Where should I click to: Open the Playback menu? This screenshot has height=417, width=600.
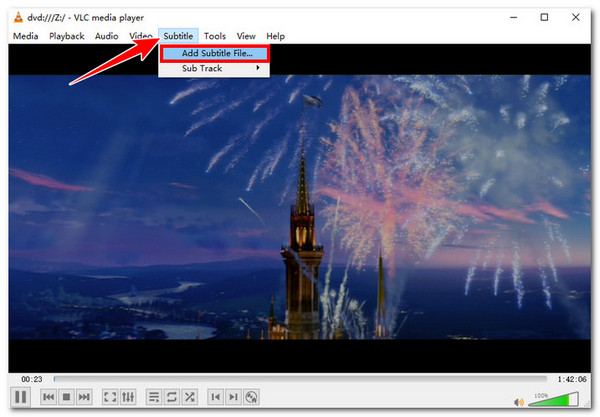(x=67, y=36)
